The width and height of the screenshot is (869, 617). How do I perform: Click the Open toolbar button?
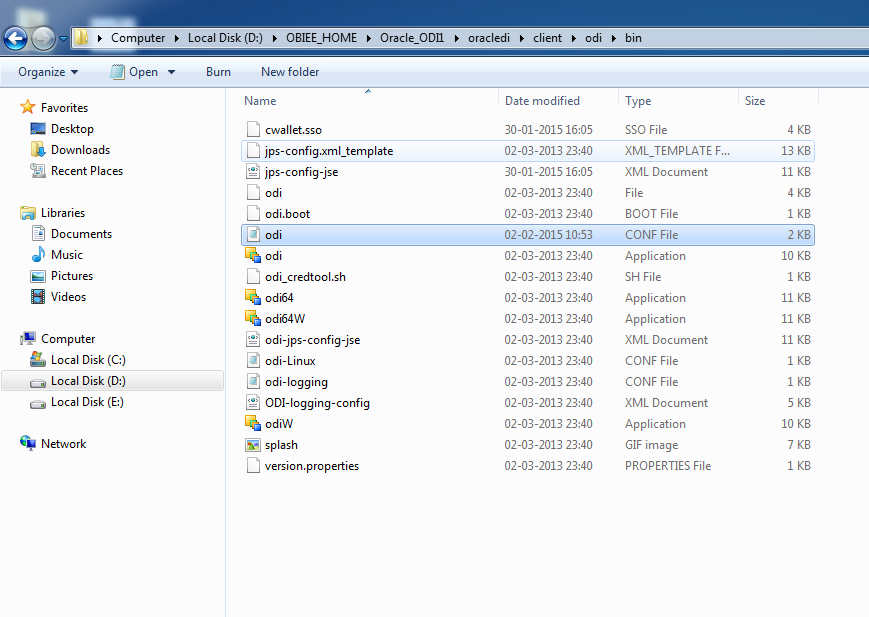coord(134,72)
